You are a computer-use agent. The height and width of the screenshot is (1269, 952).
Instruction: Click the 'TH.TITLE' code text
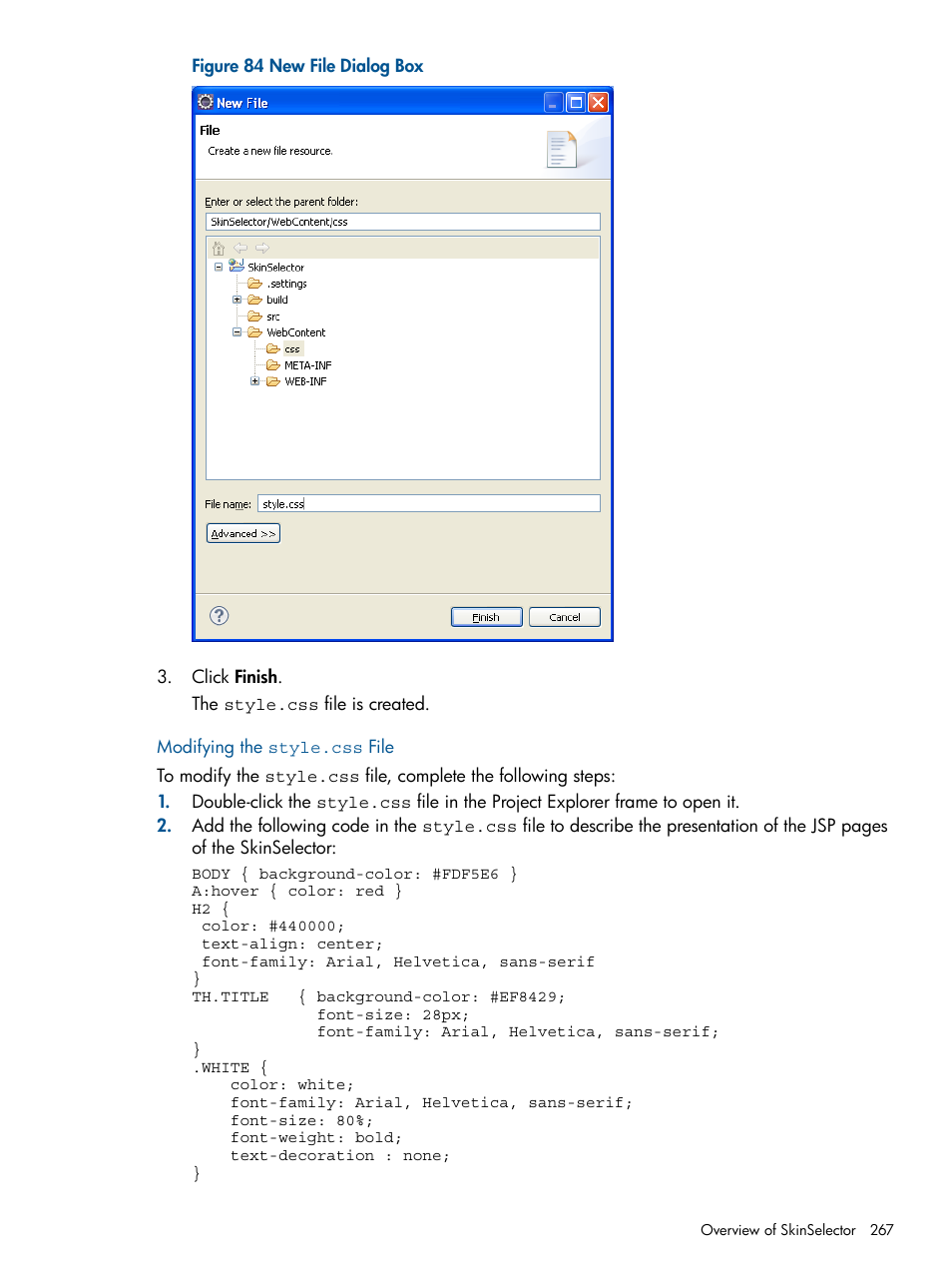(x=231, y=997)
